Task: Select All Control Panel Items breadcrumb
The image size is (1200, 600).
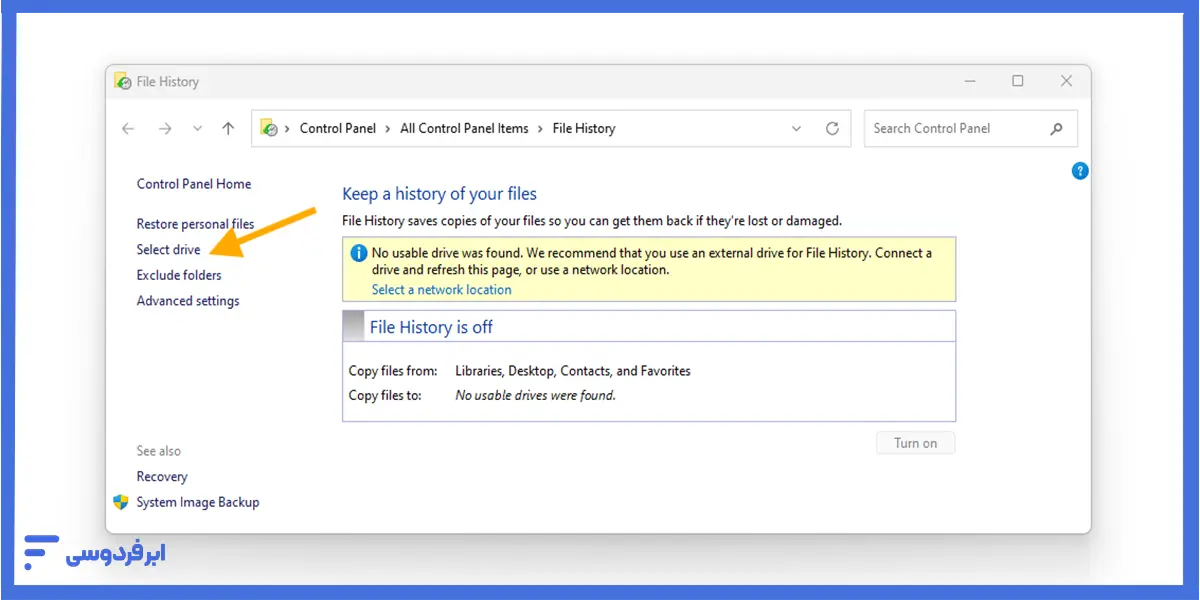Action: (464, 128)
